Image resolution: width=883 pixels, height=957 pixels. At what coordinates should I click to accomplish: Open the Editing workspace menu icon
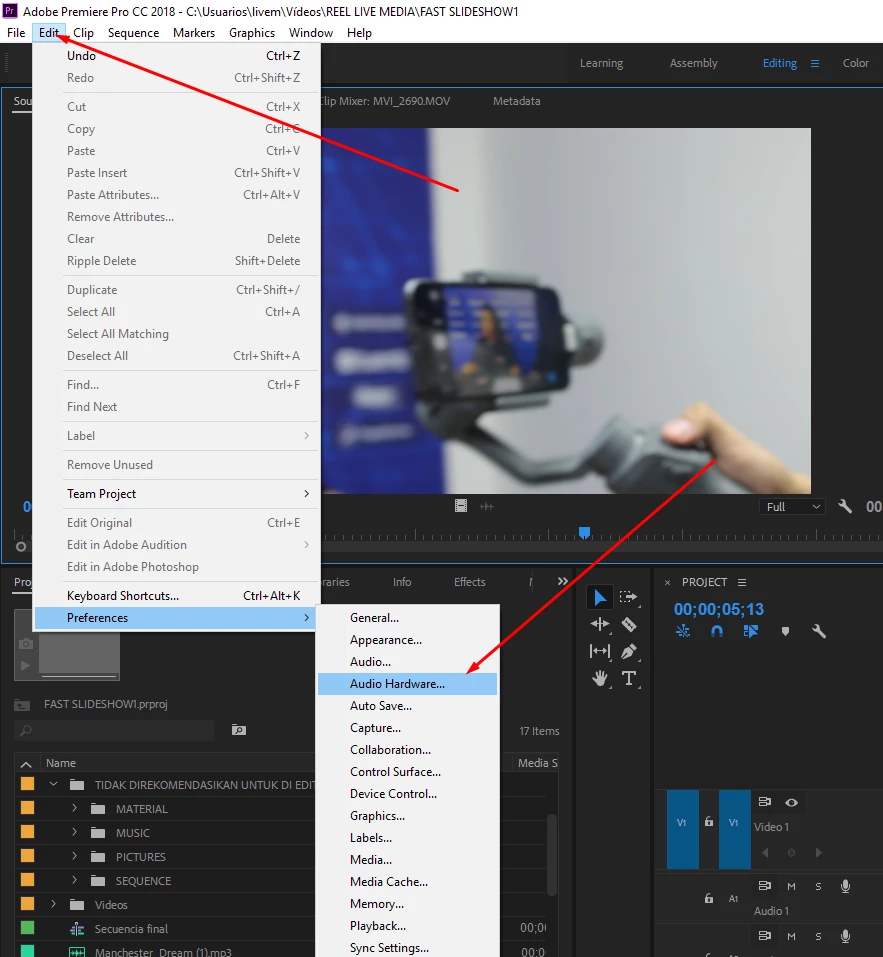point(815,63)
